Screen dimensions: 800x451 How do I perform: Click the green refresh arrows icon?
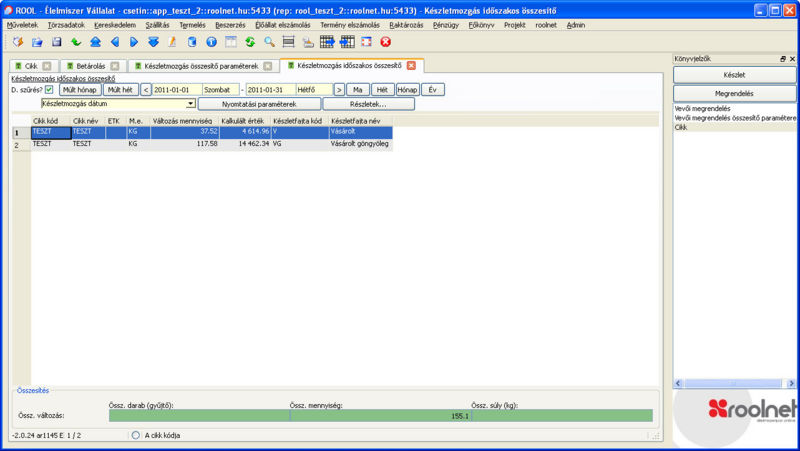tap(250, 42)
